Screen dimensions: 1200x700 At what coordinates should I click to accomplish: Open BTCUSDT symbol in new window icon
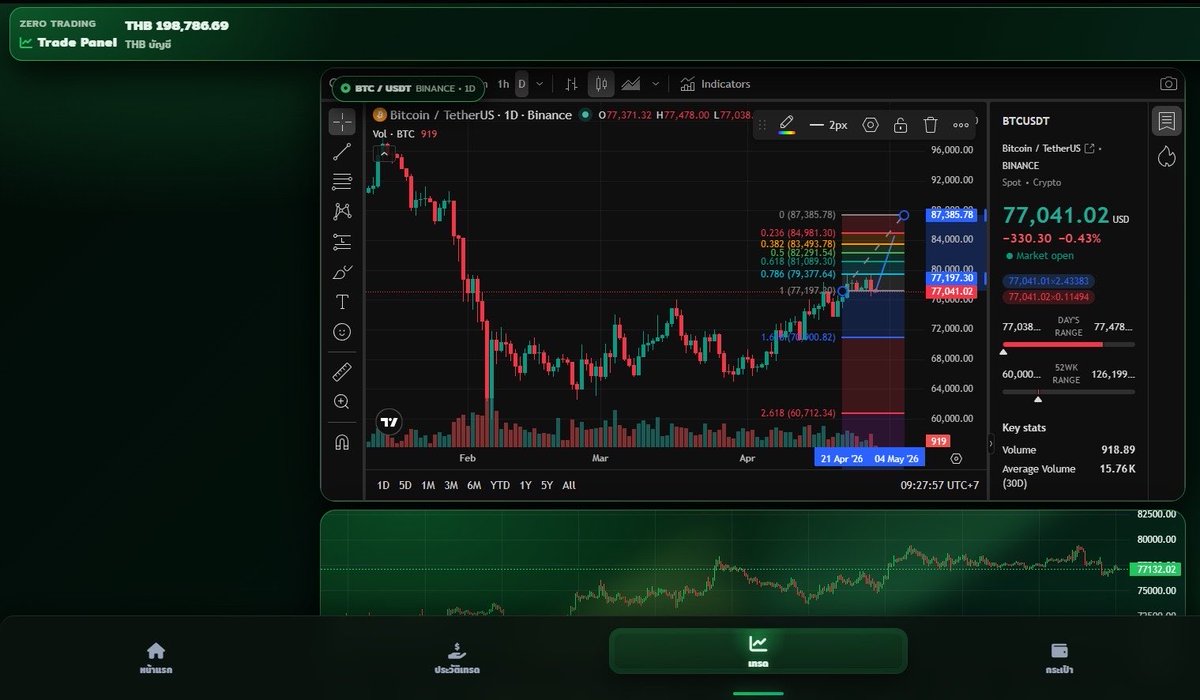click(x=1089, y=148)
